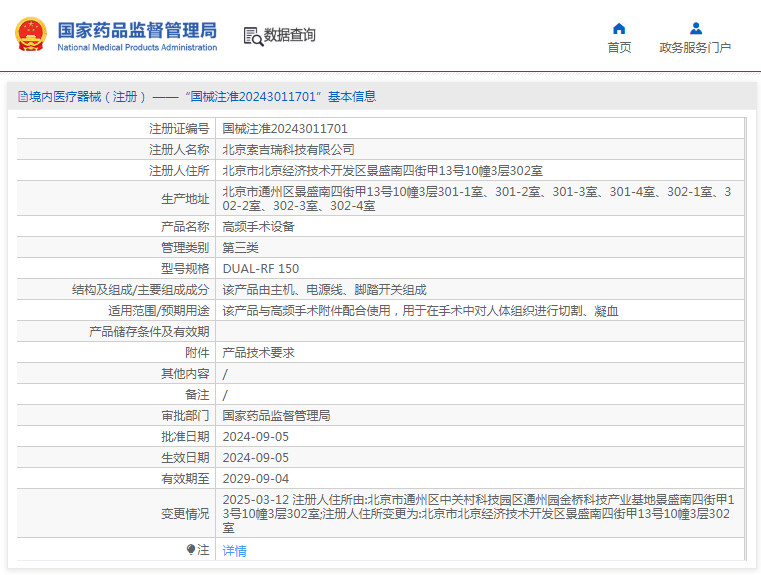The image size is (761, 575).
Task: Click 产品技术要求 attachment value
Action: 258,353
